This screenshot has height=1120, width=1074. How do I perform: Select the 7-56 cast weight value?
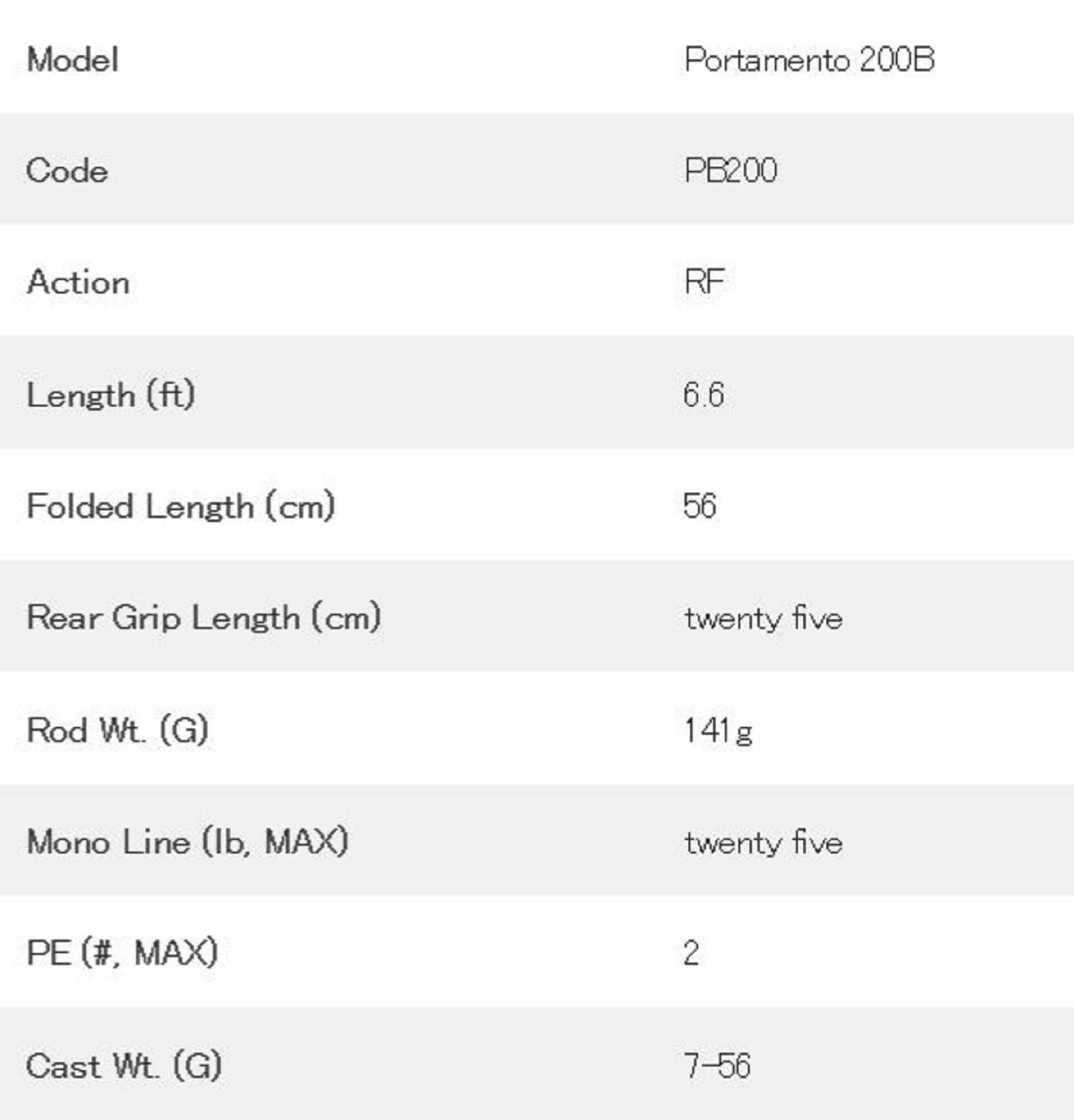pyautogui.click(x=717, y=1066)
